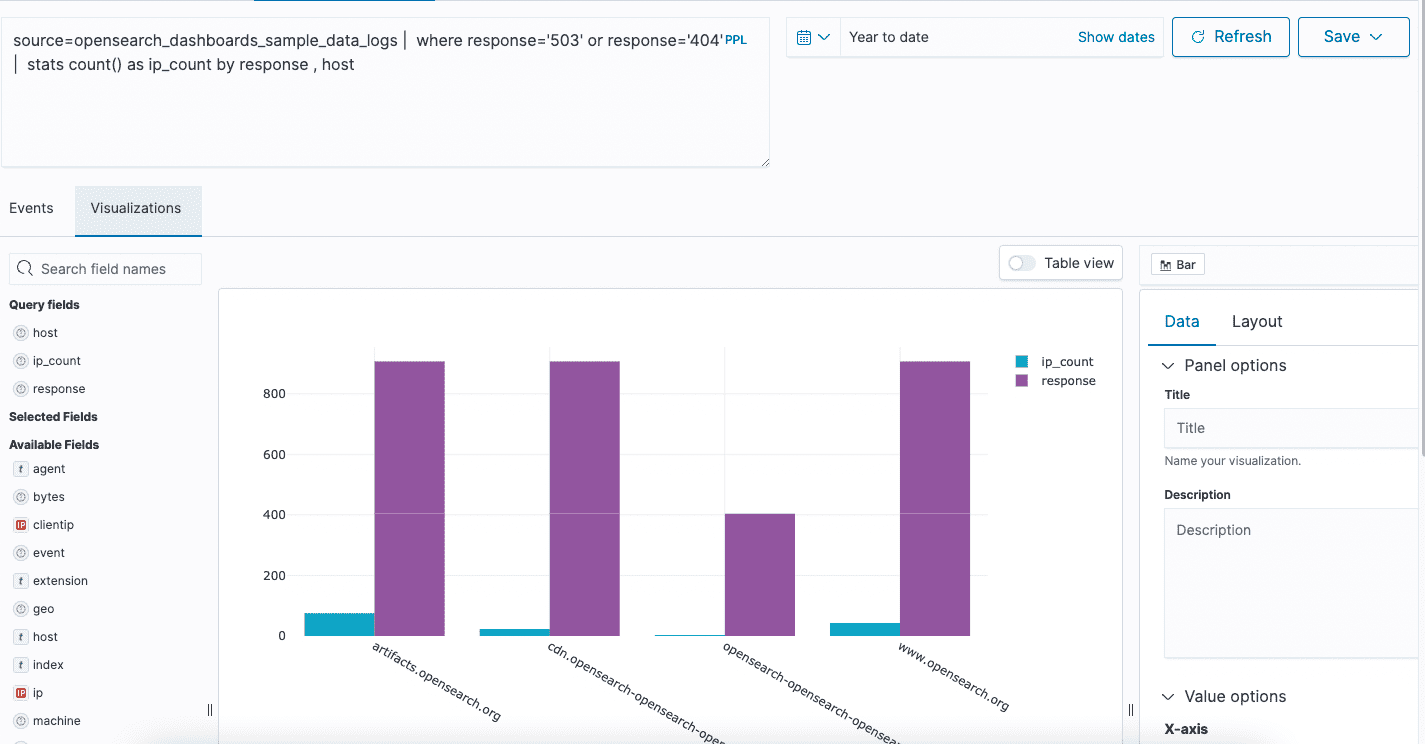Click the text type icon beside agent field

[x=20, y=468]
